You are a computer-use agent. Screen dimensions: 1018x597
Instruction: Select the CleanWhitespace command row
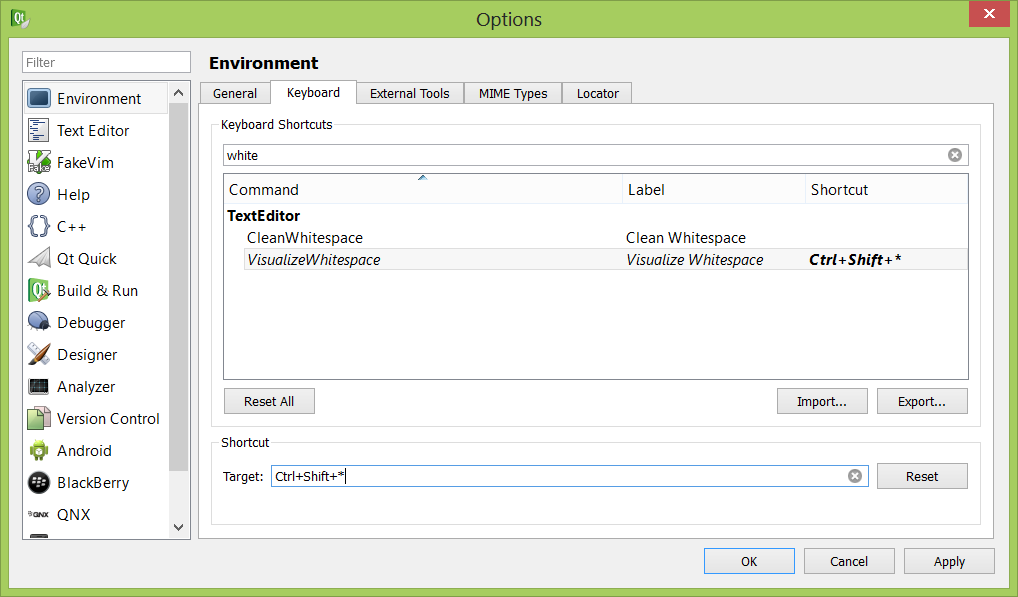pos(305,238)
